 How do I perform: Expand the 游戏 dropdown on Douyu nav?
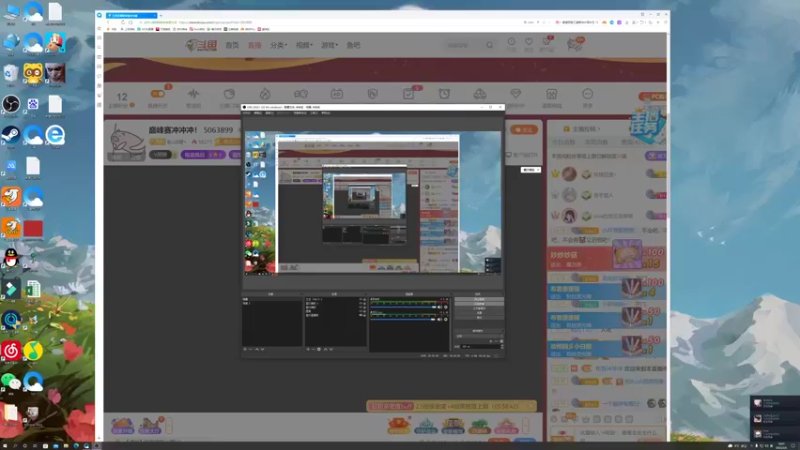click(330, 45)
